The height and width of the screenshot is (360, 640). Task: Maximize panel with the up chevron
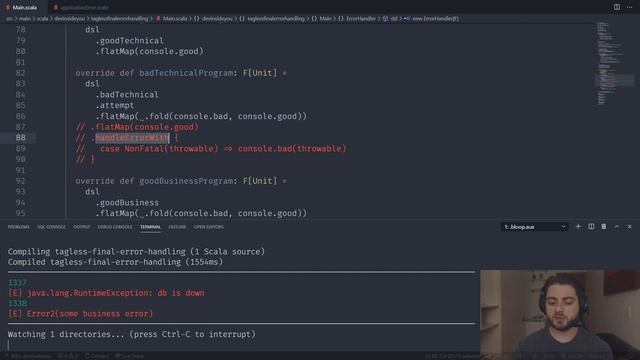coord(617,227)
